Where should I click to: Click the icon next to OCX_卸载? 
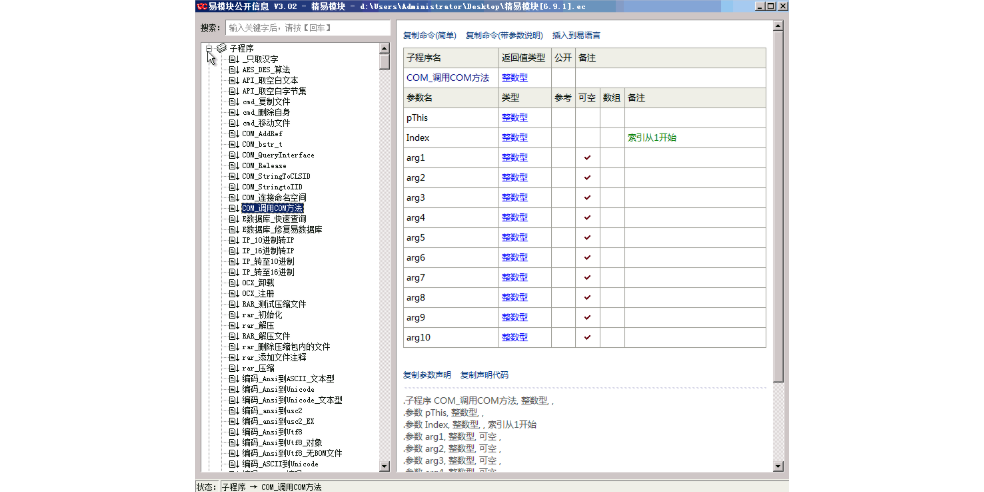234,282
